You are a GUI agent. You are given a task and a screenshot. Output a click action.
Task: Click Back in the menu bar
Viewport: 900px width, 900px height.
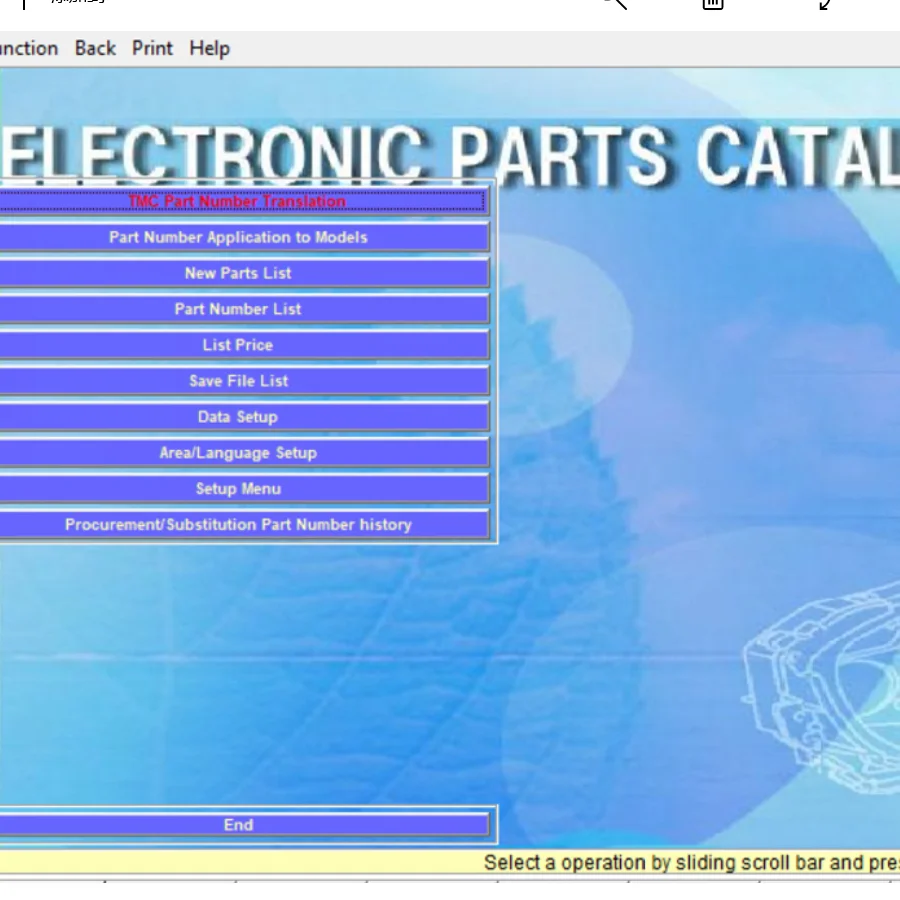coord(95,48)
